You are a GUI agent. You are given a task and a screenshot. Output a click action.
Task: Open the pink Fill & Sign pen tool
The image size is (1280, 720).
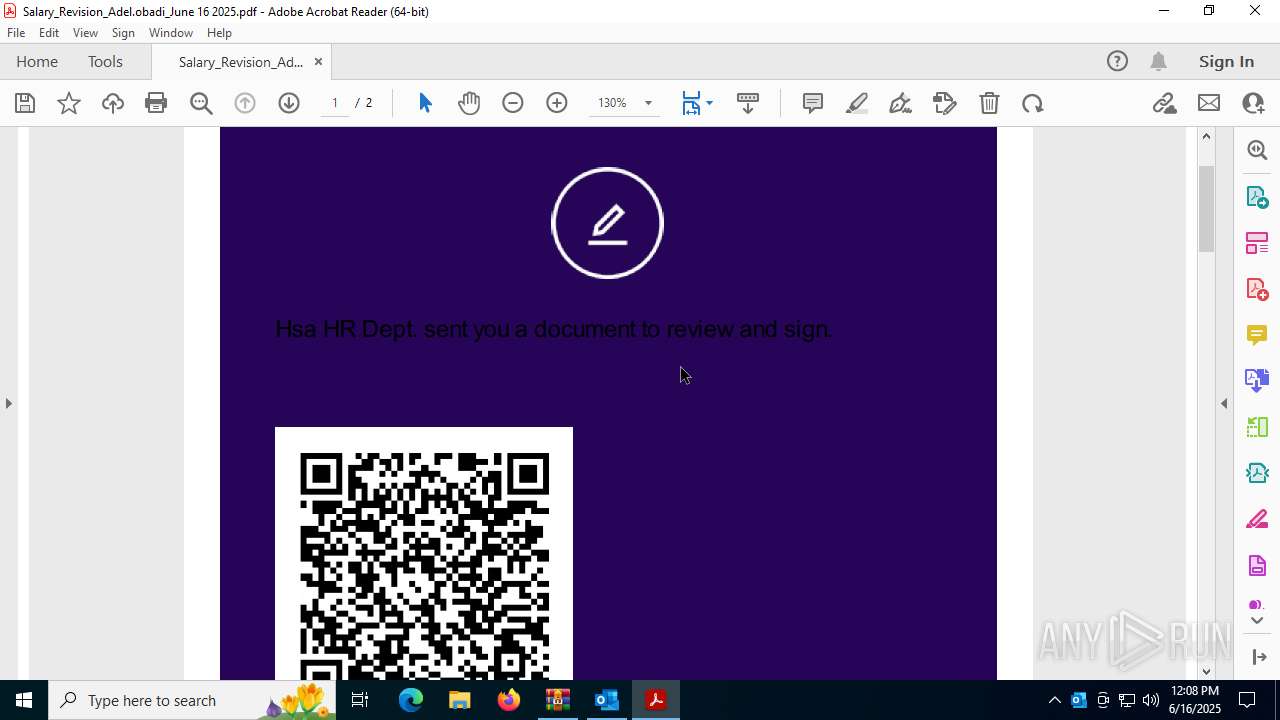(x=1257, y=520)
